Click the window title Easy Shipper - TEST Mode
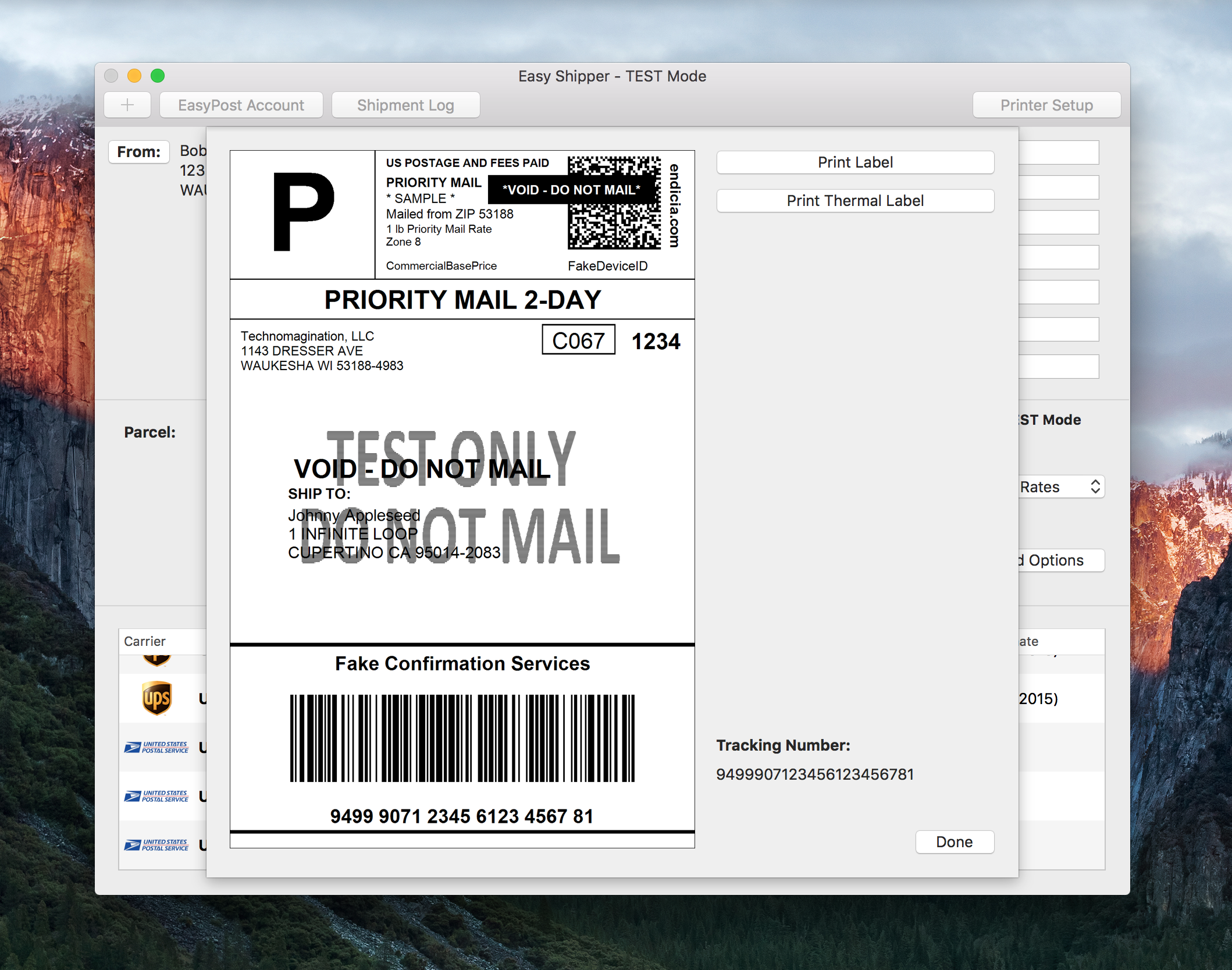Screen dimensions: 1232x970 612,76
